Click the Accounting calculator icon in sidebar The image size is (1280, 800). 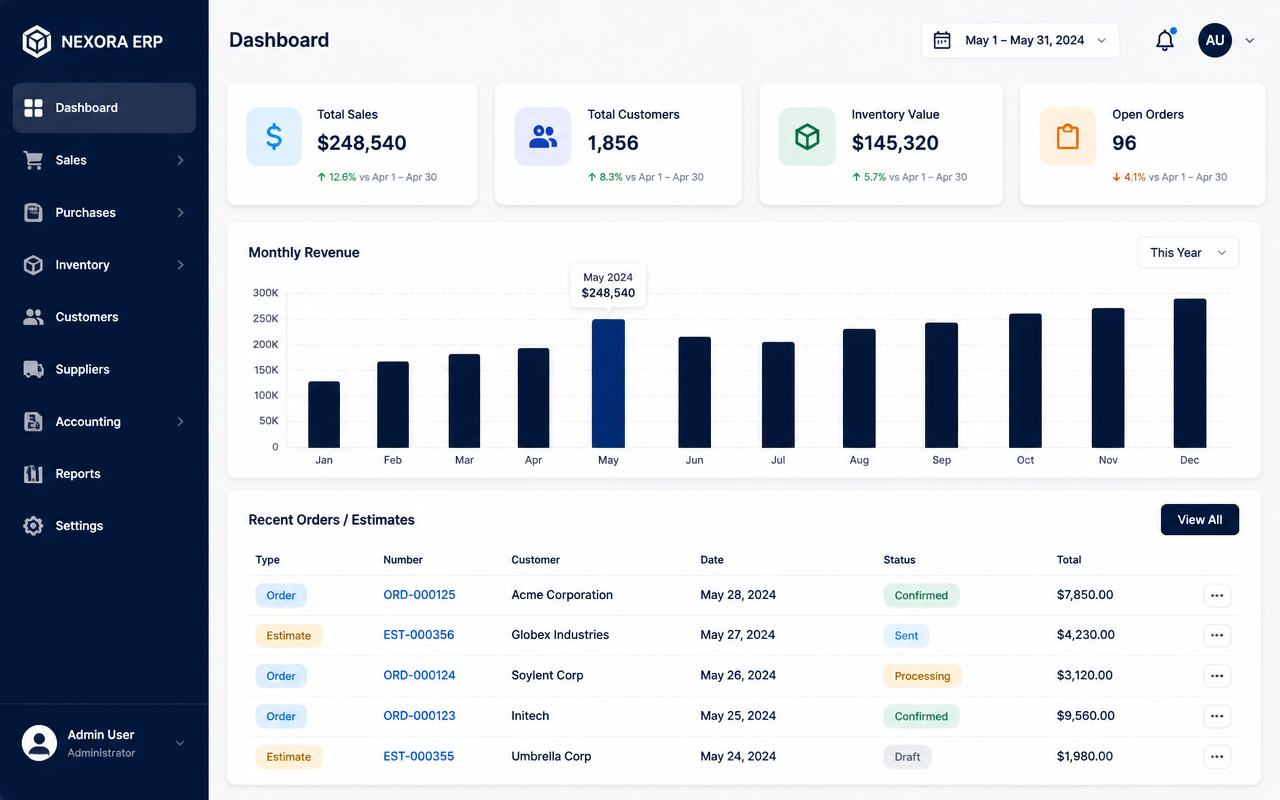click(33, 421)
